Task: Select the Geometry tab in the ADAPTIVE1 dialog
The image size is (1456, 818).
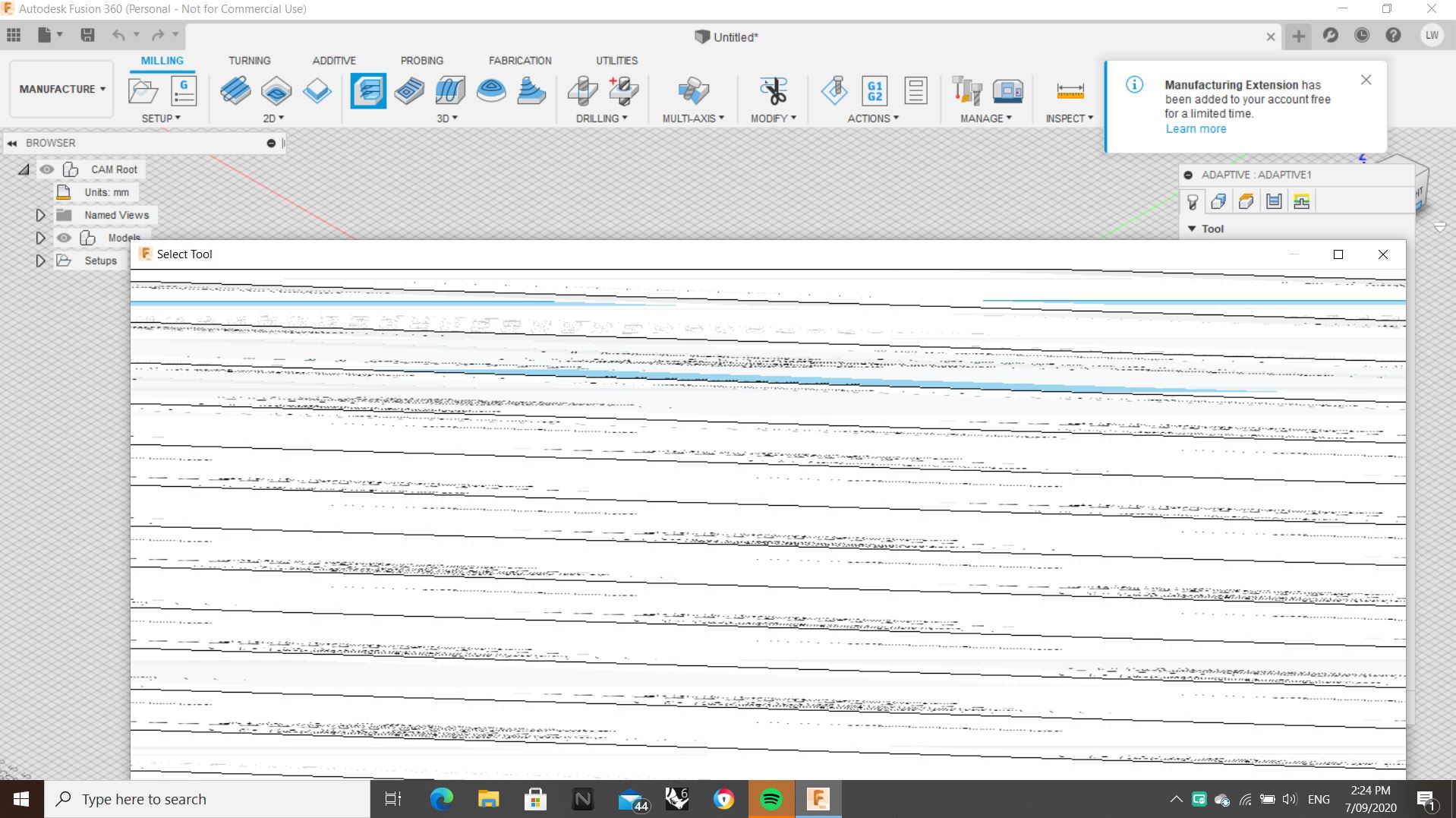Action: [x=1218, y=201]
